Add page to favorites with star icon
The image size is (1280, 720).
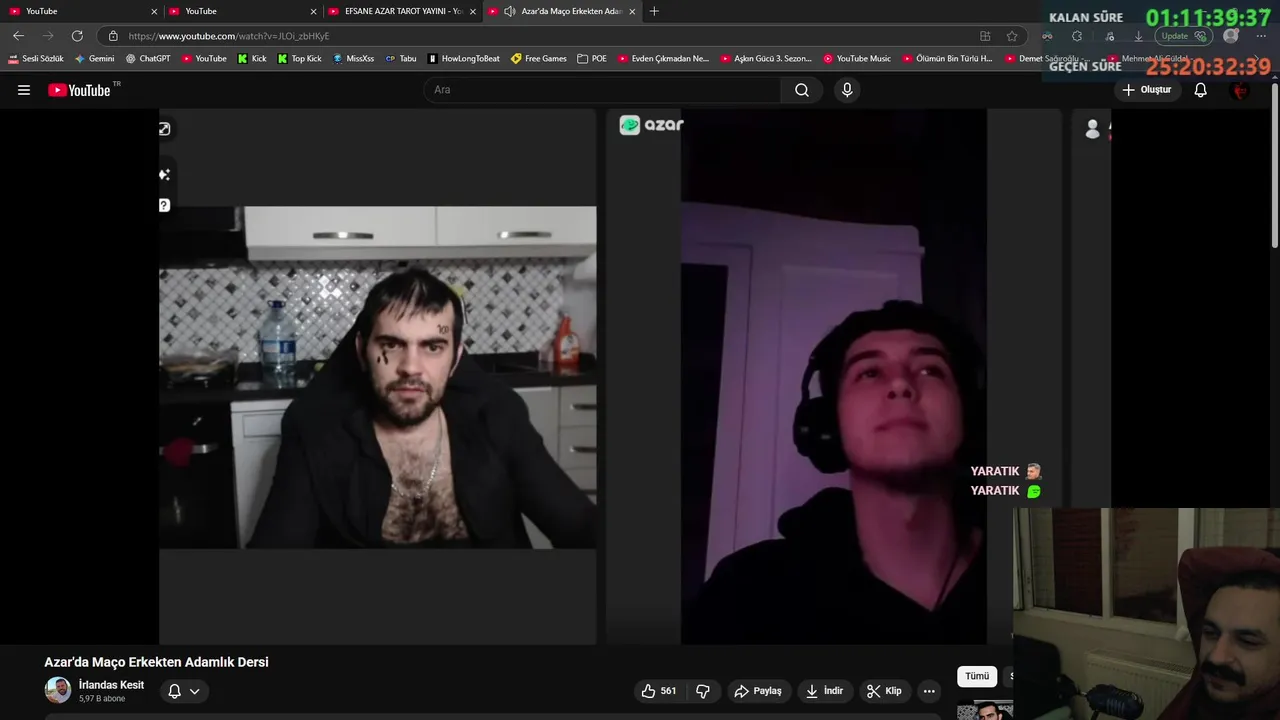click(1012, 36)
